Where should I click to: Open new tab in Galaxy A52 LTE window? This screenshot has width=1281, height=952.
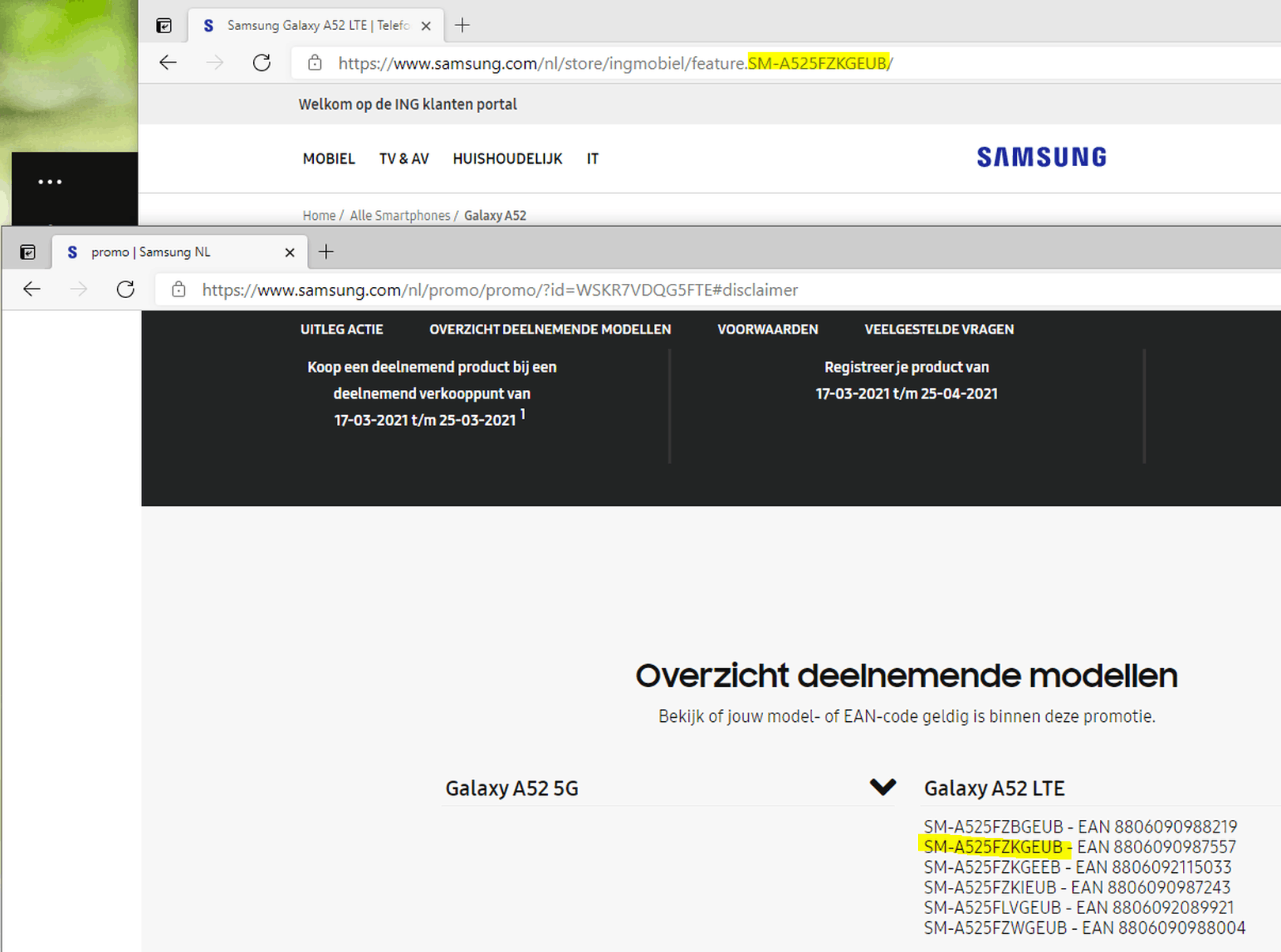(x=463, y=25)
